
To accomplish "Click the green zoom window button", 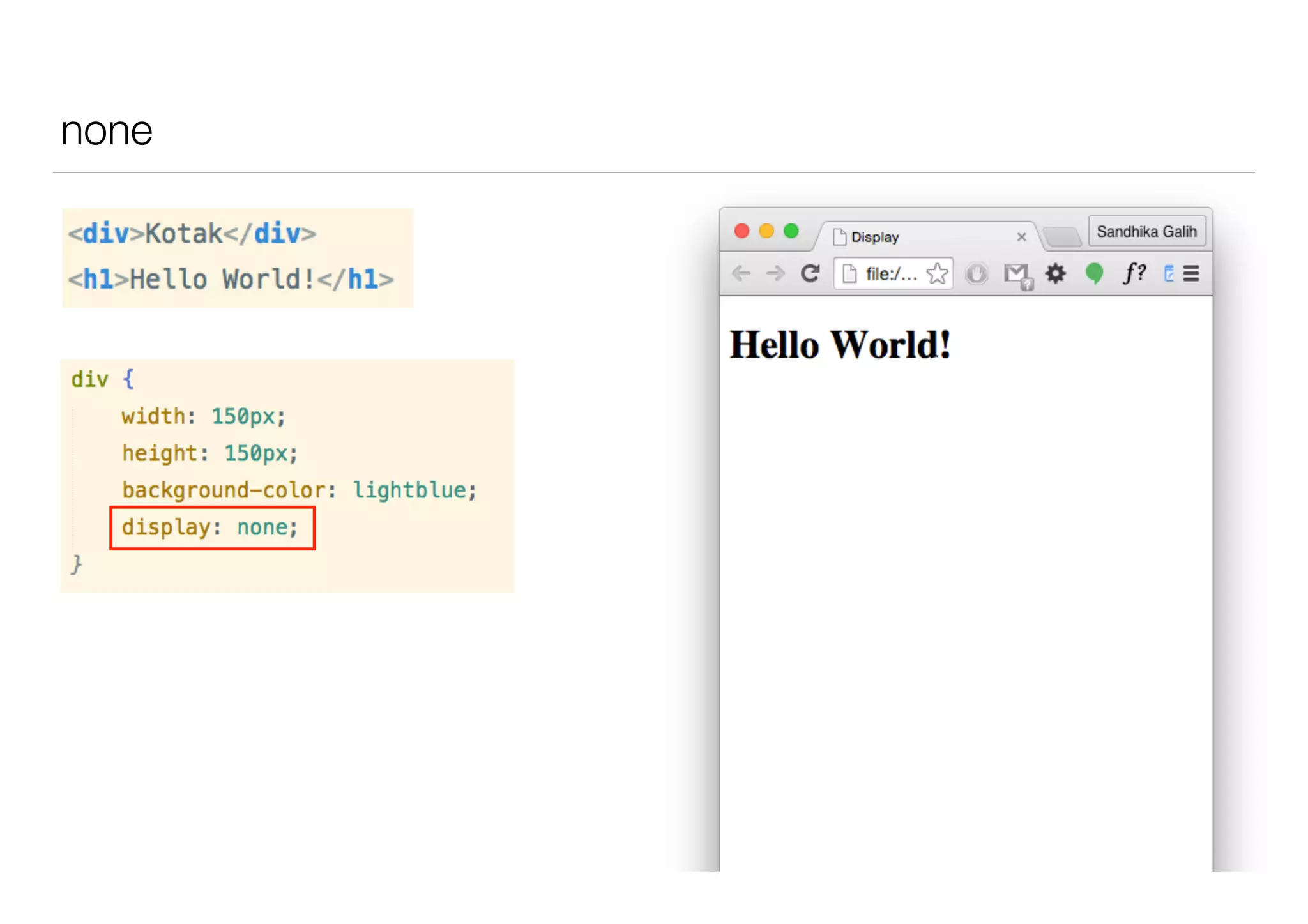I will click(791, 231).
